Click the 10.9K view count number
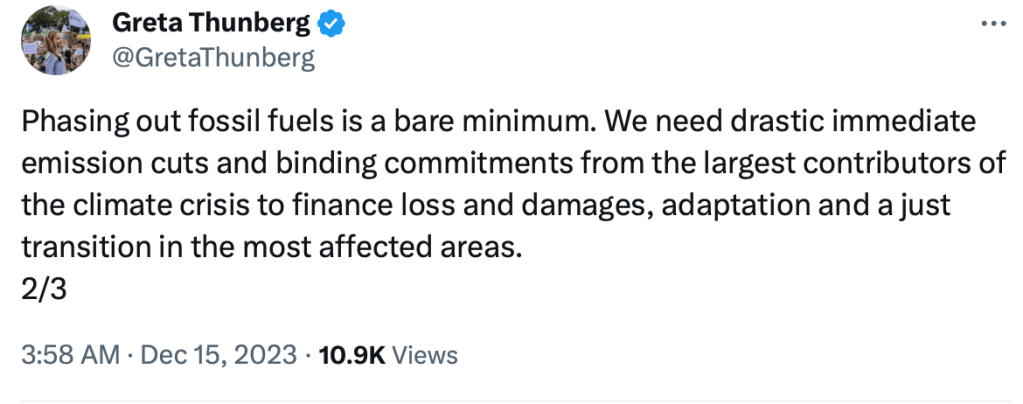This screenshot has height=404, width=1023. pyautogui.click(x=351, y=355)
